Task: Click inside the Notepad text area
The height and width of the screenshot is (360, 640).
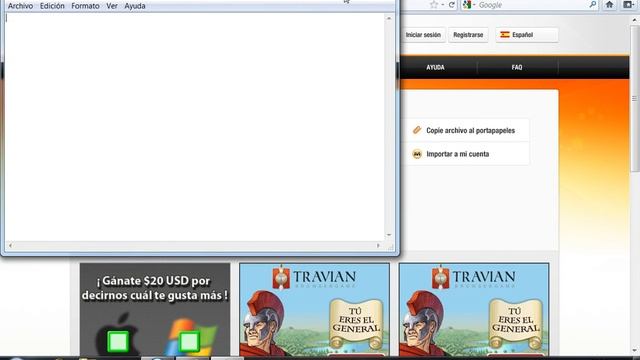Action: tap(195, 127)
